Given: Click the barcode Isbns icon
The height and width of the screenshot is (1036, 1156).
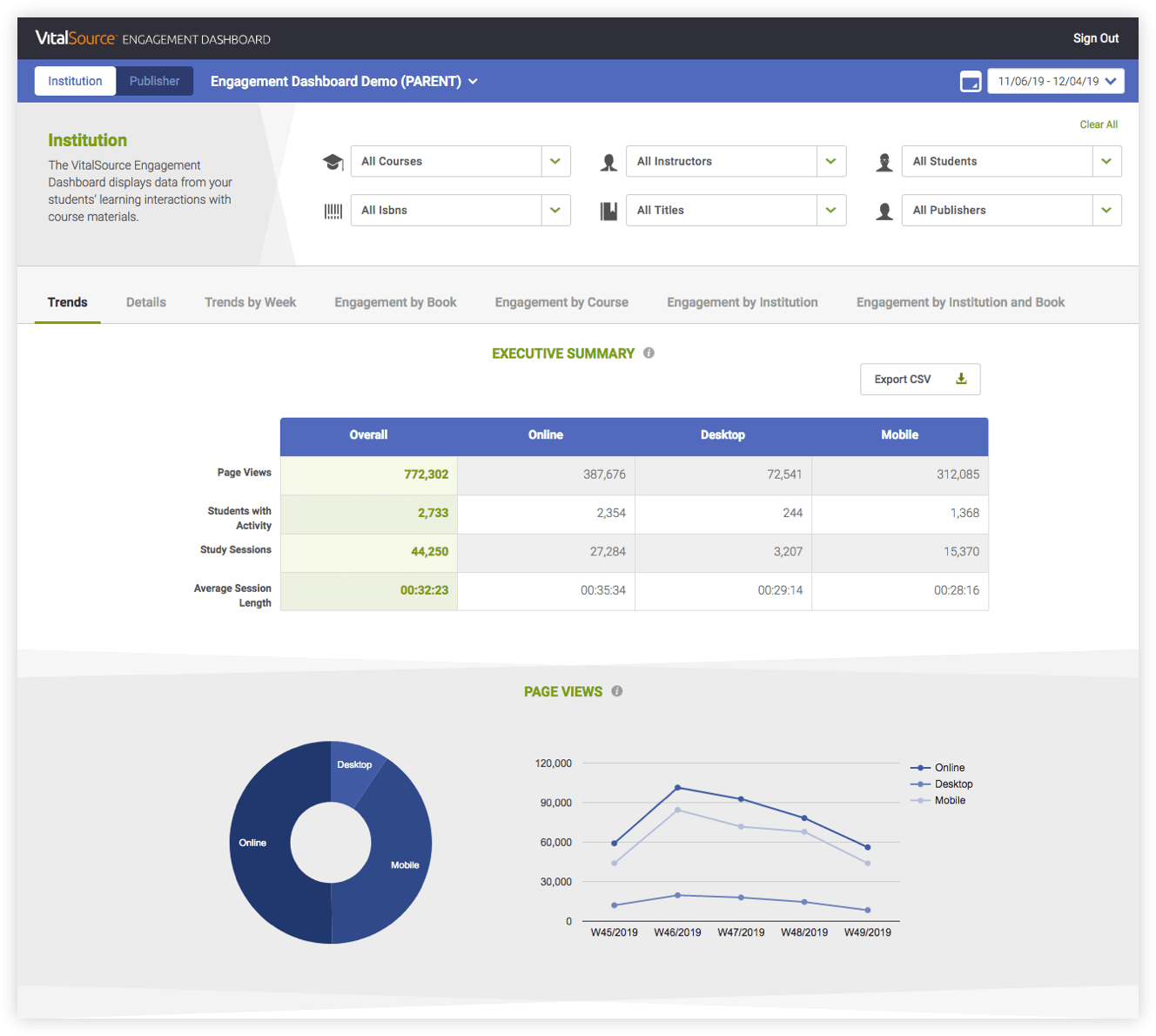Looking at the screenshot, I should click(x=333, y=212).
